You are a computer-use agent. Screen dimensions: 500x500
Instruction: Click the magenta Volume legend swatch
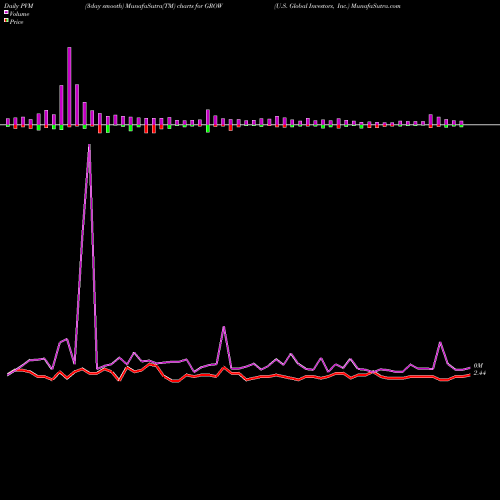[x=6, y=12]
